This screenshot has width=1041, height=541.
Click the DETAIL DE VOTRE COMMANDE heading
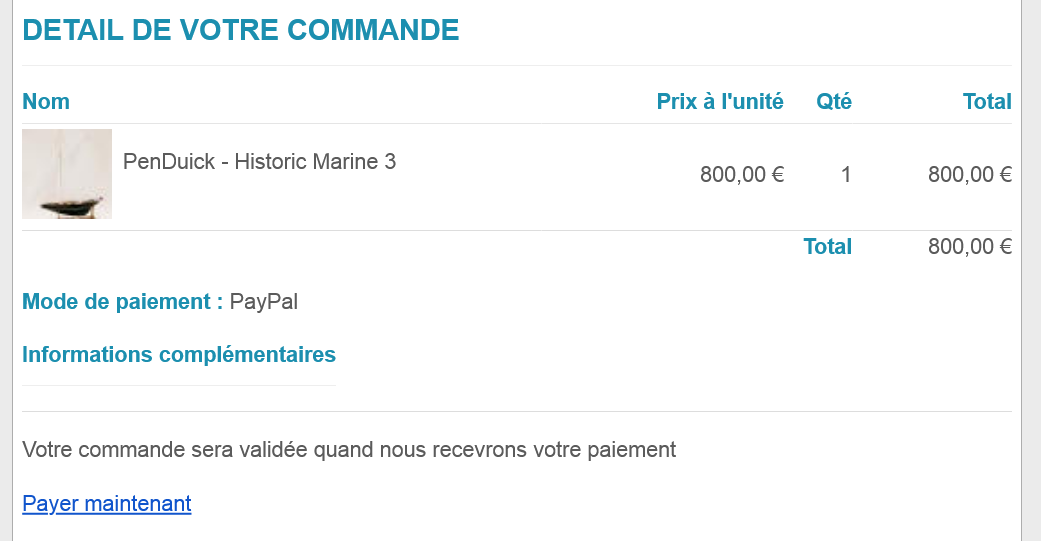point(240,30)
